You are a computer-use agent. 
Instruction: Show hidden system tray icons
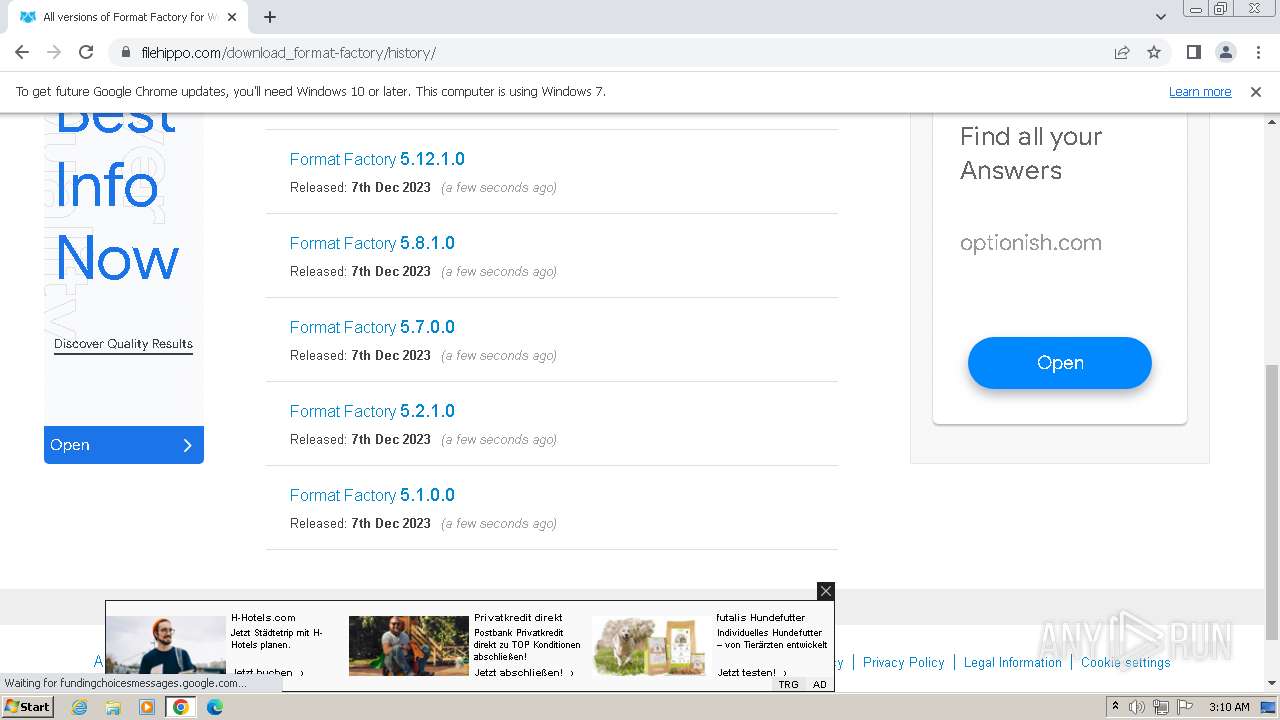pos(1115,706)
